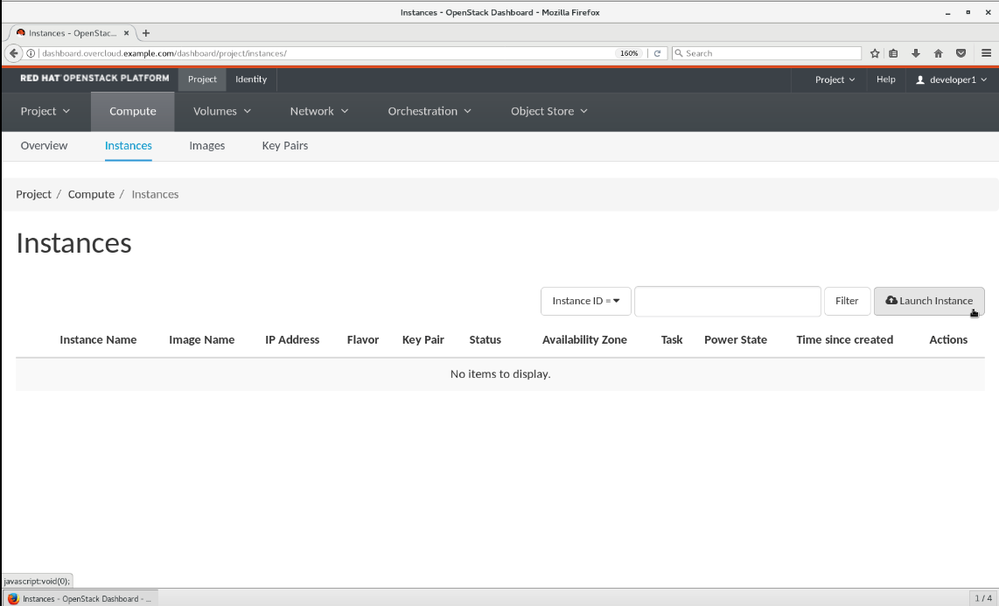The image size is (999, 606).
Task: Expand the Volumes navigation menu
Action: pyautogui.click(x=222, y=111)
